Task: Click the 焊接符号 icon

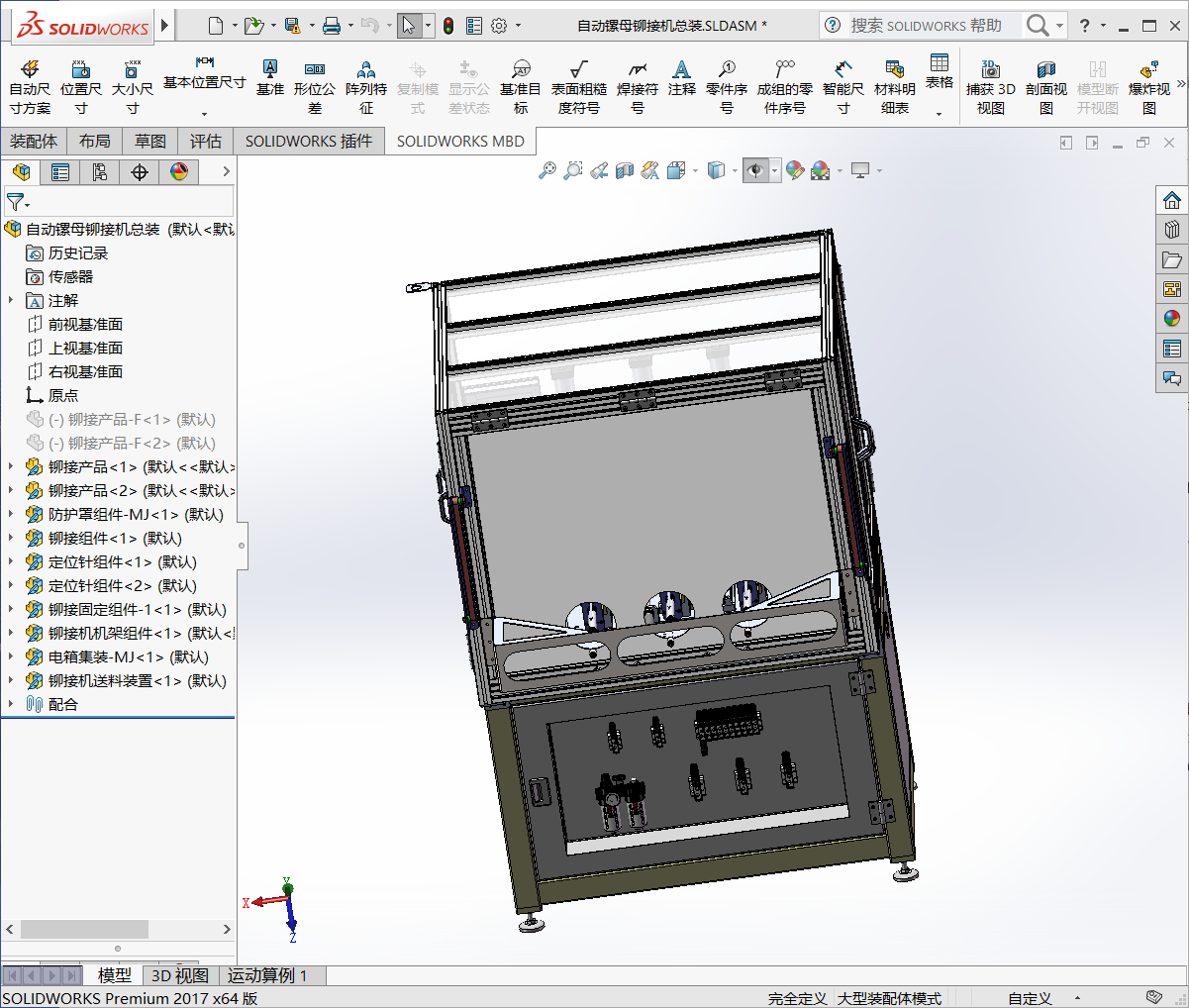Action: coord(638,77)
